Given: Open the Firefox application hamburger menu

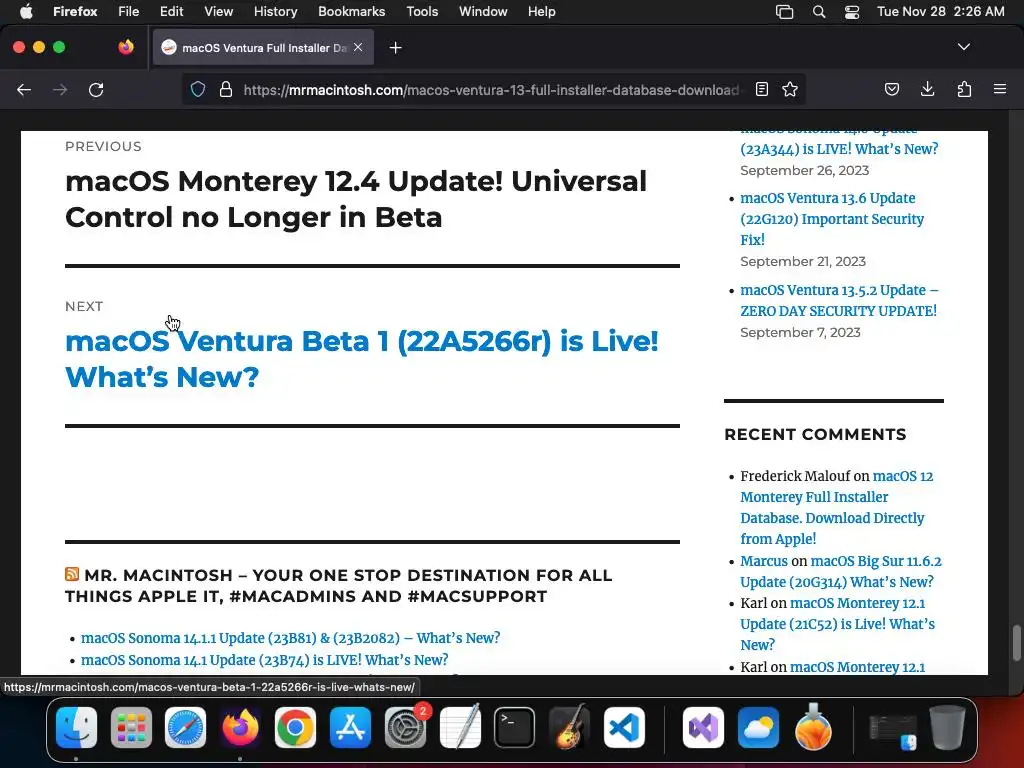Looking at the screenshot, I should click(x=1000, y=89).
